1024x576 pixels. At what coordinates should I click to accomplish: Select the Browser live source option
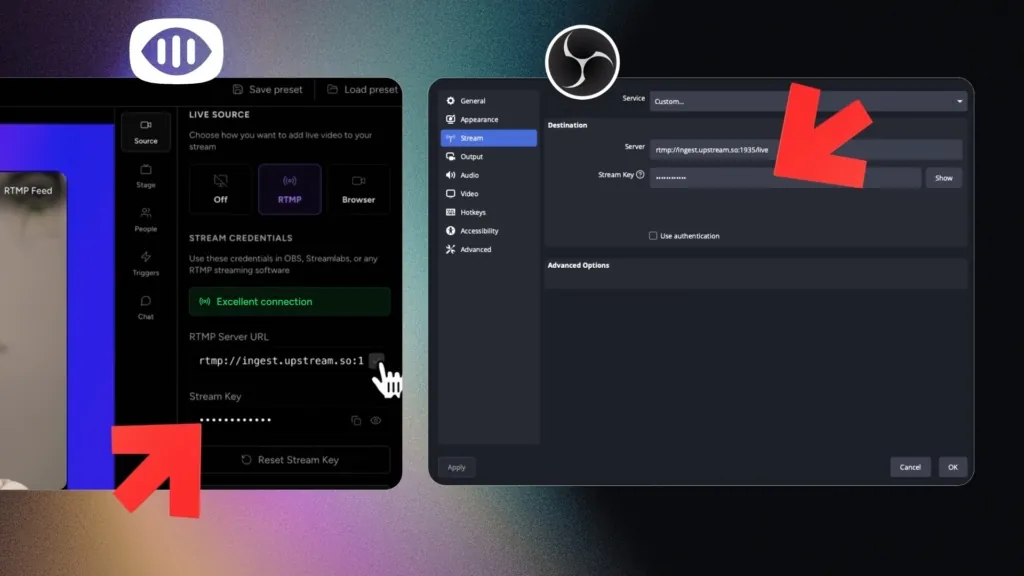[x=359, y=189]
